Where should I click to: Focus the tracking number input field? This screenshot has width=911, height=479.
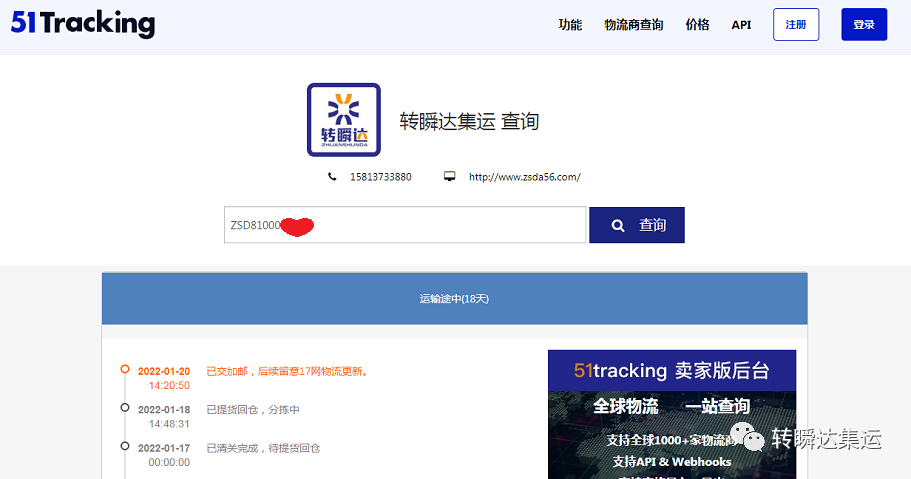tap(405, 225)
